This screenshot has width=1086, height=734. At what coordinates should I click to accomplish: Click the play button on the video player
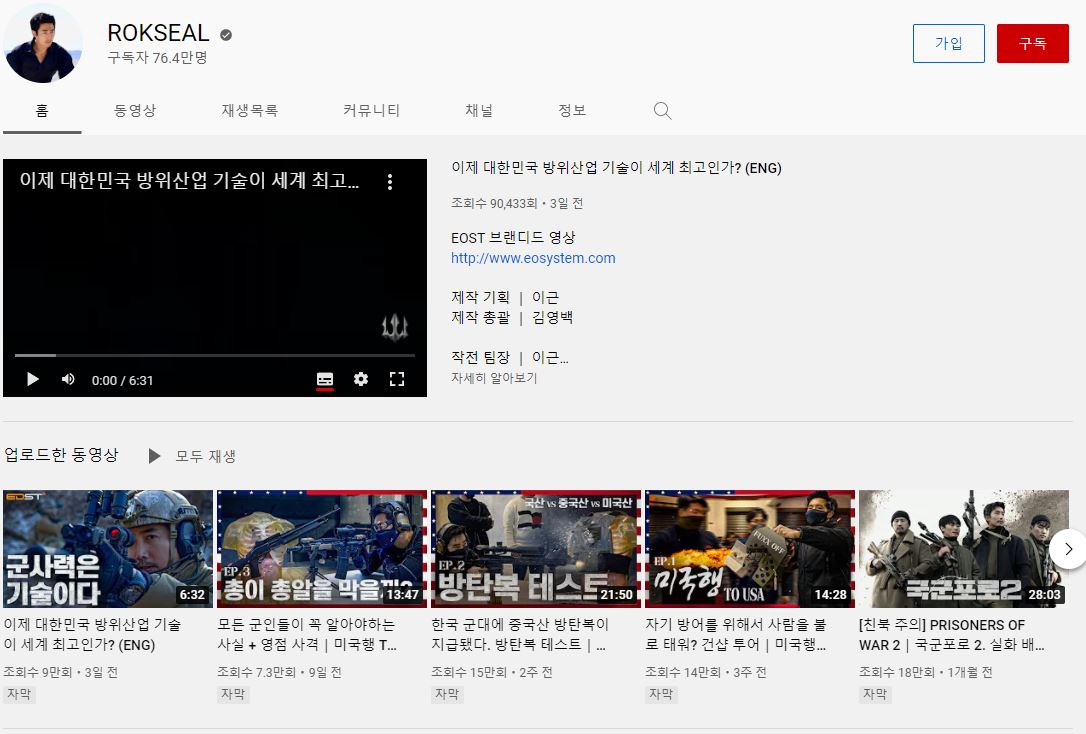pyautogui.click(x=31, y=380)
